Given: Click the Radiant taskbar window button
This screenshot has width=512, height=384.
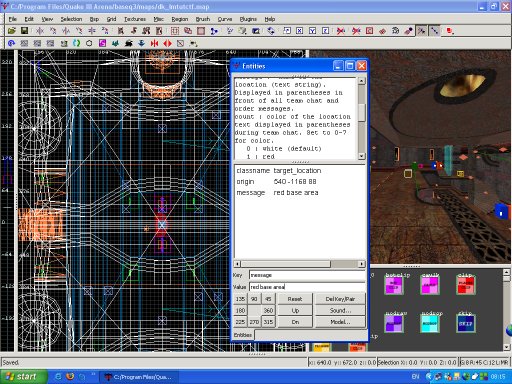Looking at the screenshot, I should click(x=140, y=377).
